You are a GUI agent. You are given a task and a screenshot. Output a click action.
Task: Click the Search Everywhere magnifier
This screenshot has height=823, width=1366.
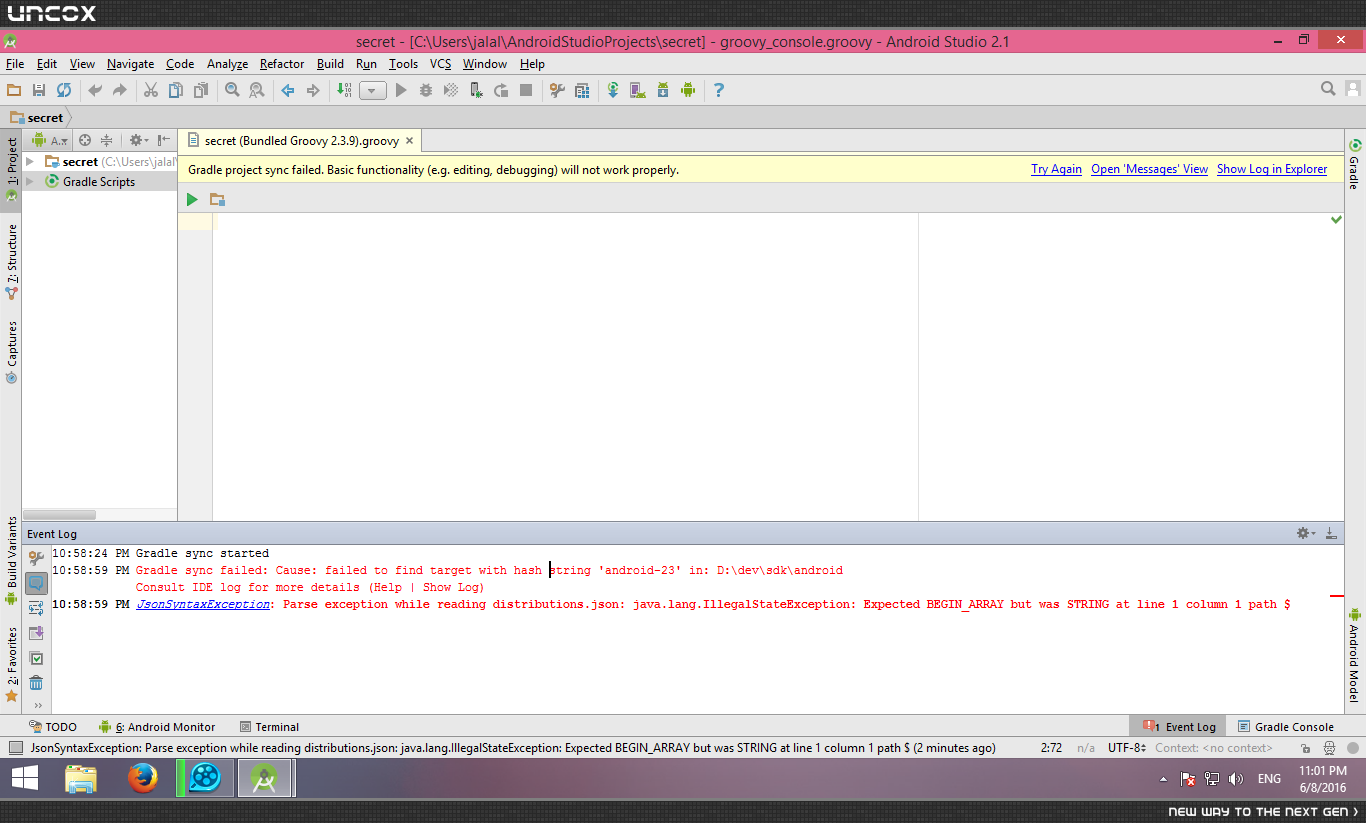coord(1328,89)
